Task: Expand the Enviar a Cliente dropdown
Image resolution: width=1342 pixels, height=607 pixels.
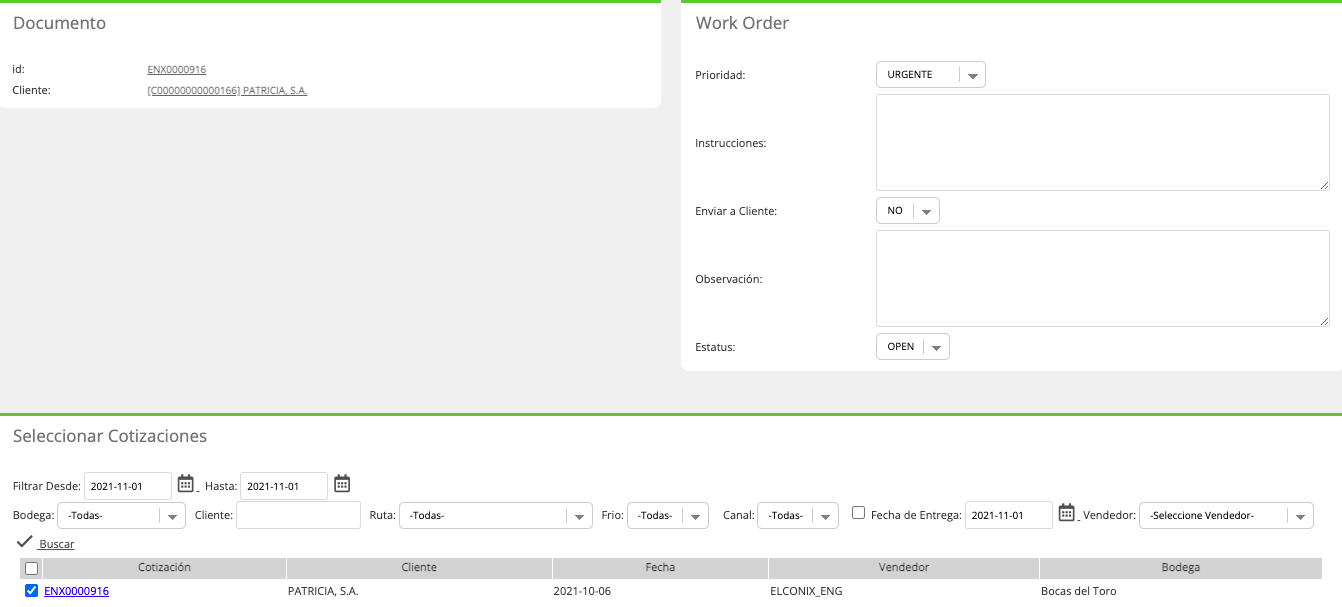Action: (907, 211)
